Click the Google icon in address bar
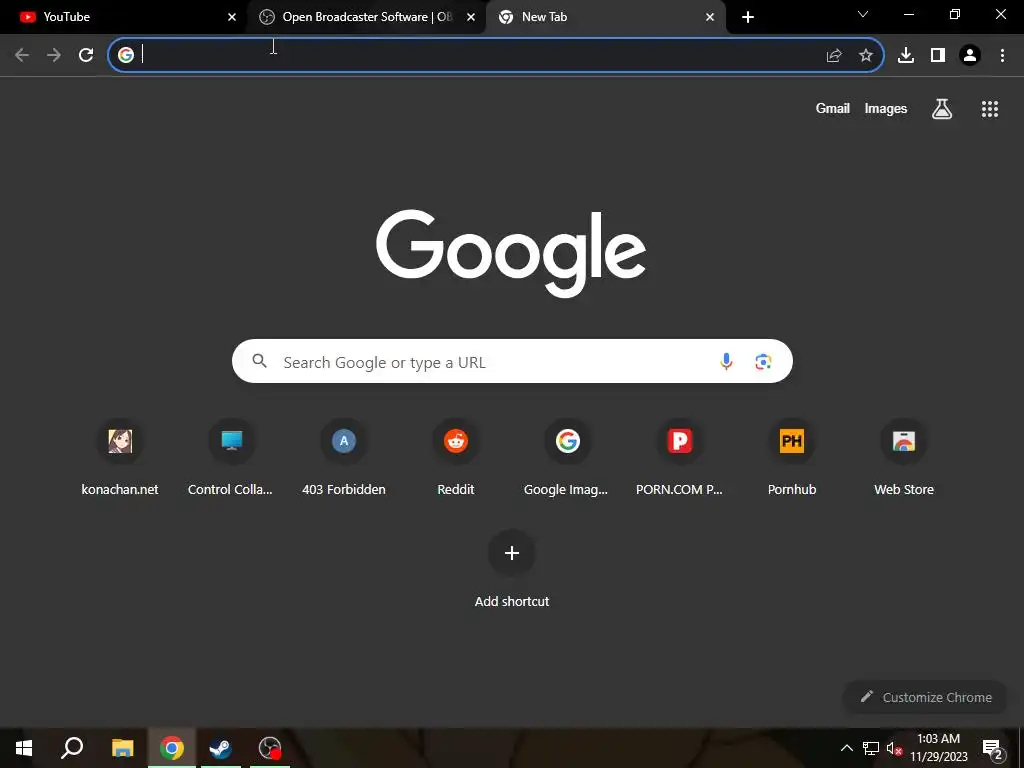Screen dimensions: 1024x768 125,55
